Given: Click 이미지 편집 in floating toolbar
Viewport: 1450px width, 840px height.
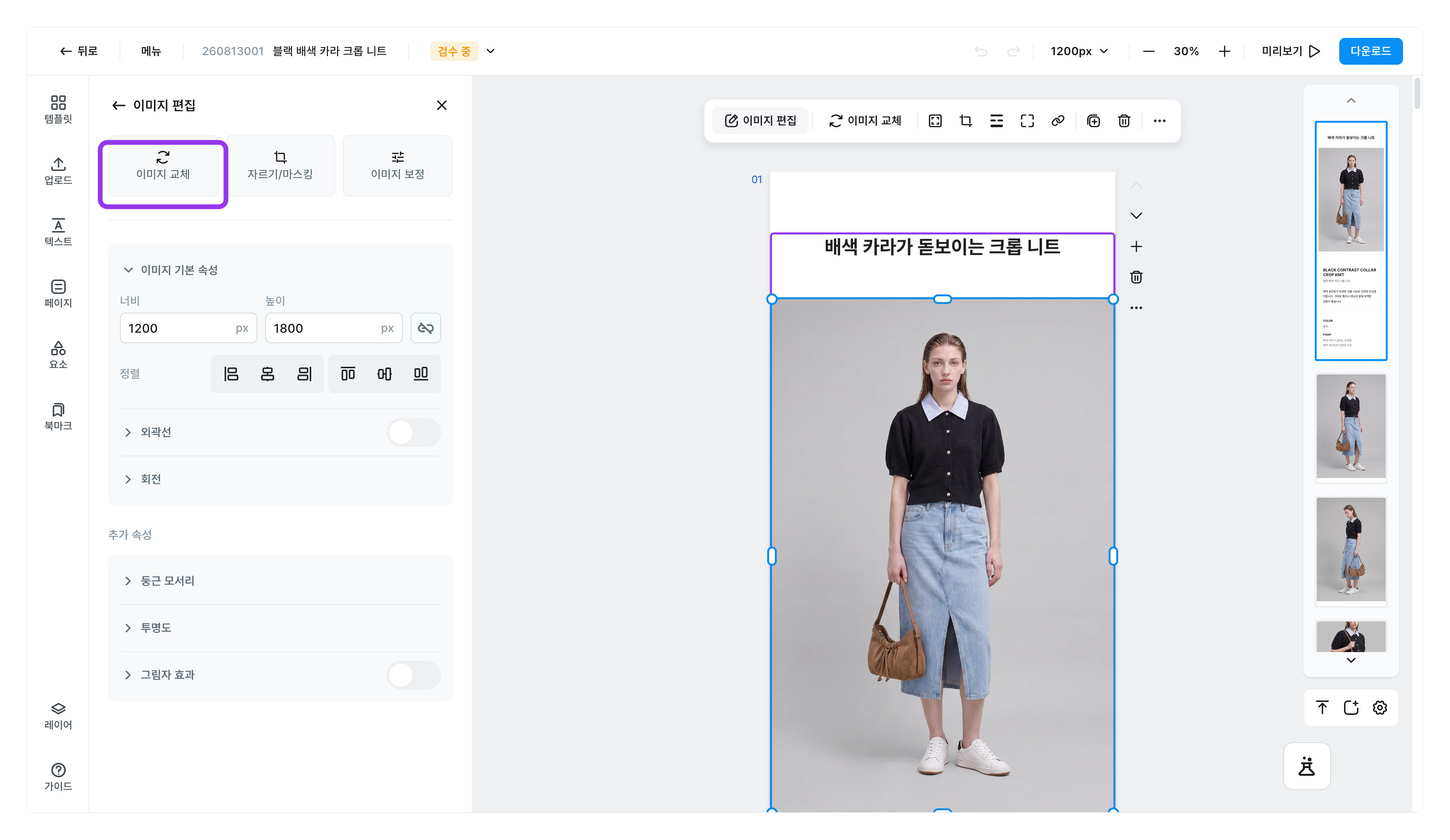Looking at the screenshot, I should (760, 121).
